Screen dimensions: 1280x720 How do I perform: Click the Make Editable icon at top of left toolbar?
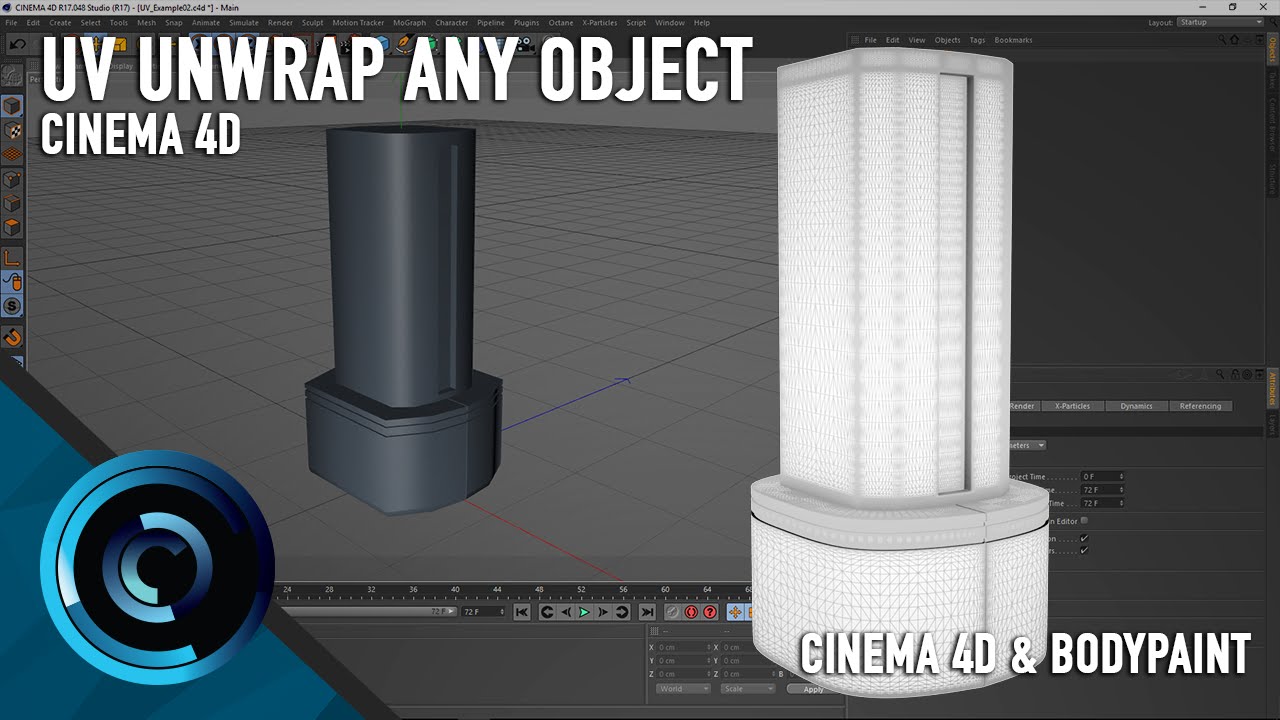click(x=12, y=76)
